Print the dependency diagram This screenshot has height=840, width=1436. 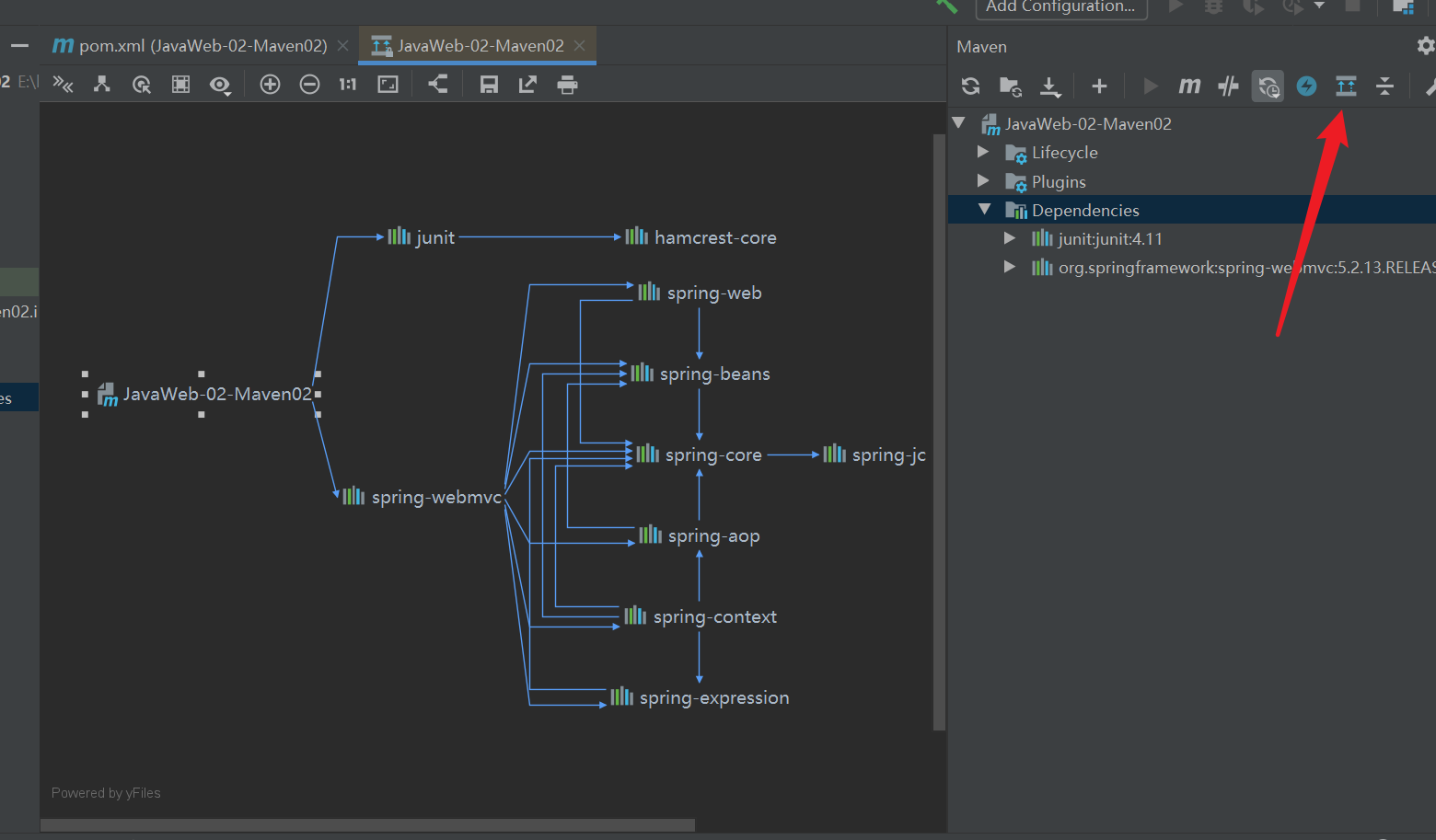pyautogui.click(x=567, y=85)
